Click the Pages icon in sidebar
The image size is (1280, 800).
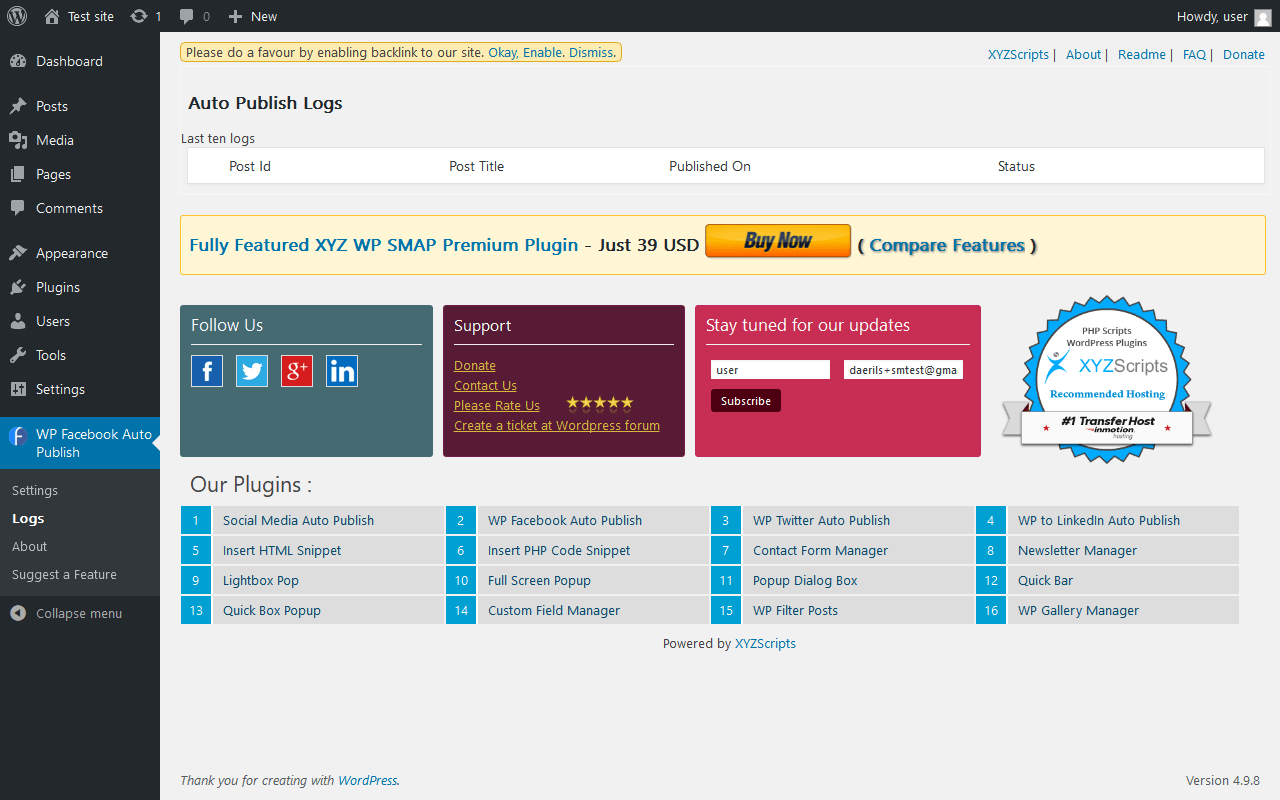[x=18, y=174]
